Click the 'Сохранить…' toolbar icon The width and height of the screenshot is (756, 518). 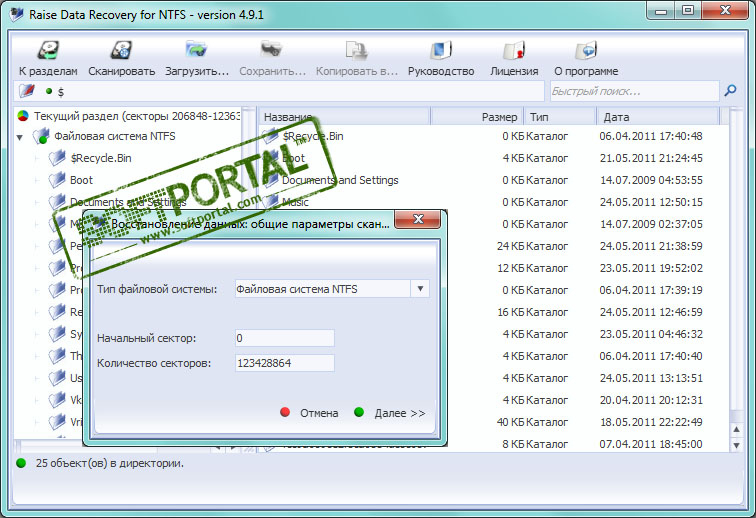point(271,50)
